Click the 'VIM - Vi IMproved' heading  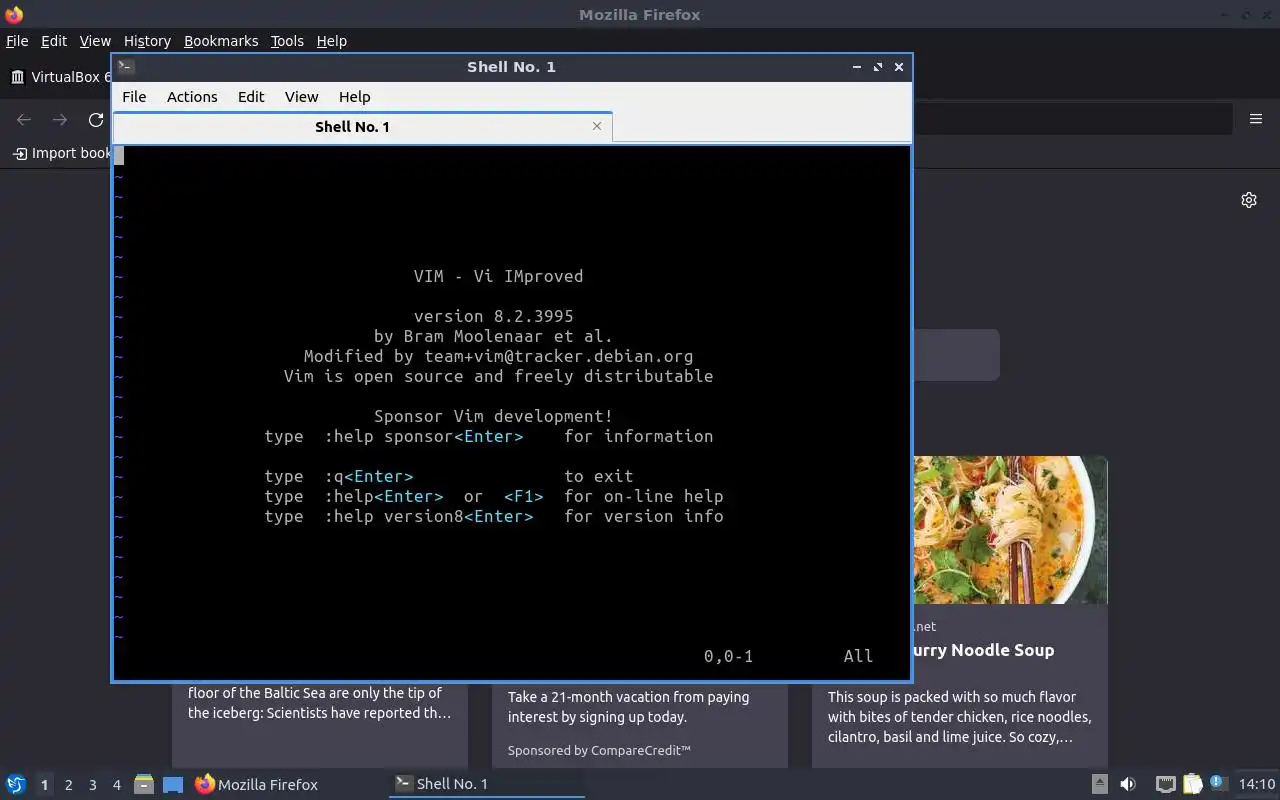(498, 276)
